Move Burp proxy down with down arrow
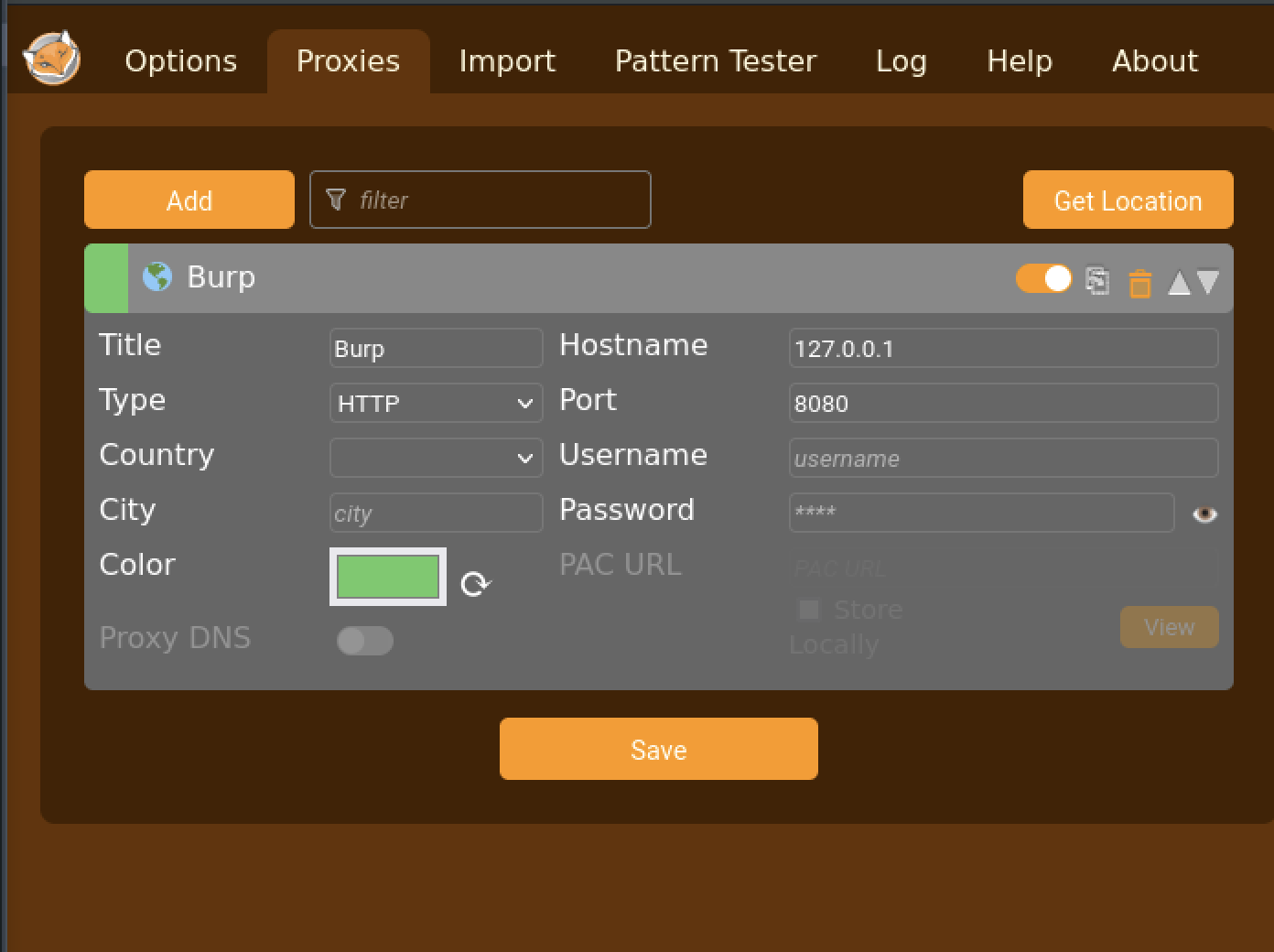 [1207, 281]
